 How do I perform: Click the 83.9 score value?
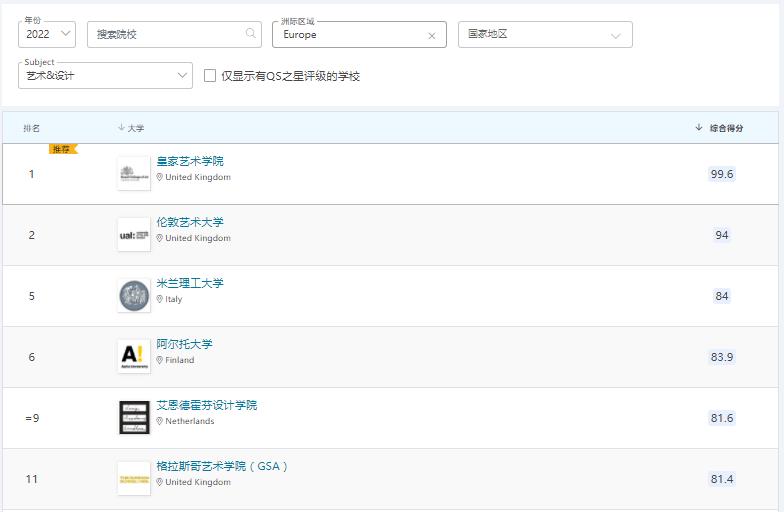point(722,357)
